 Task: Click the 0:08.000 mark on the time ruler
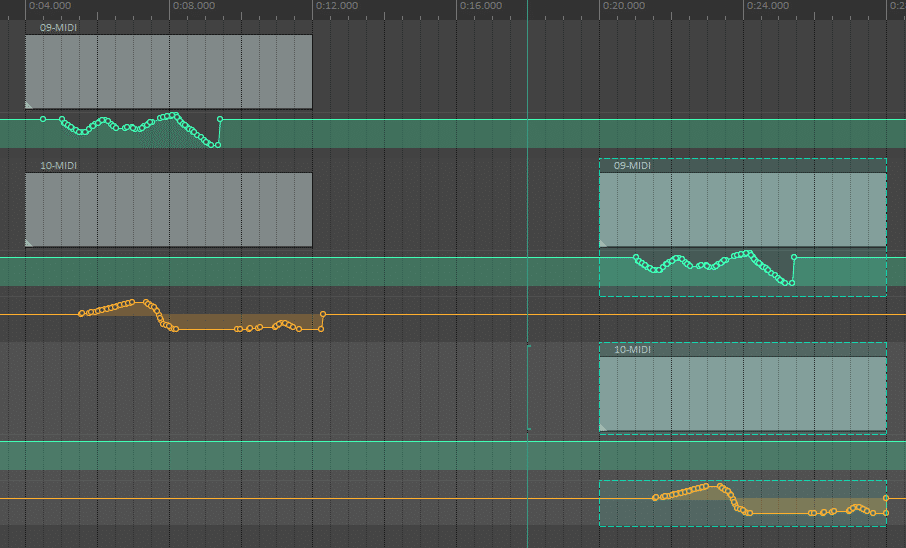pos(194,6)
